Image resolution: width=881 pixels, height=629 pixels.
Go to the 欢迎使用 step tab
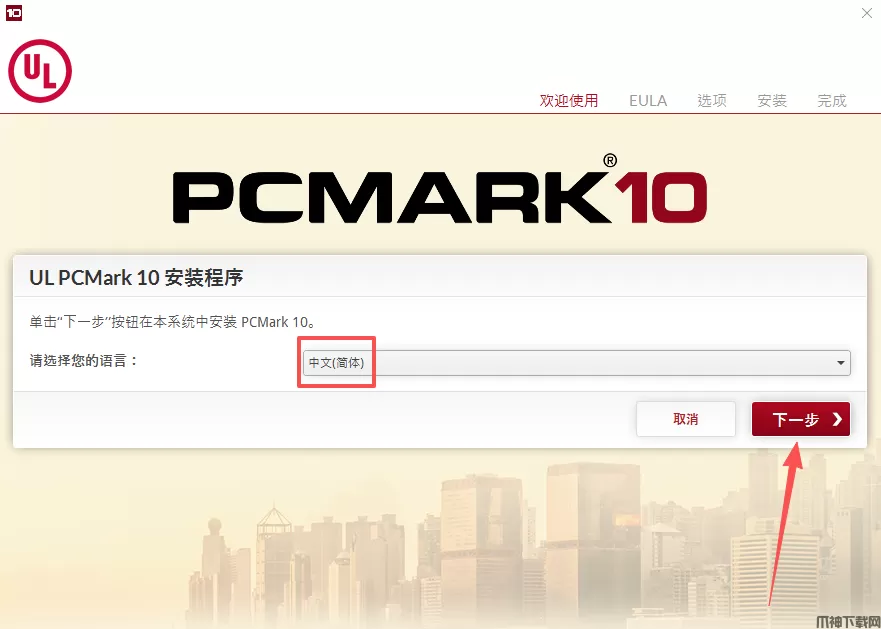(x=569, y=101)
